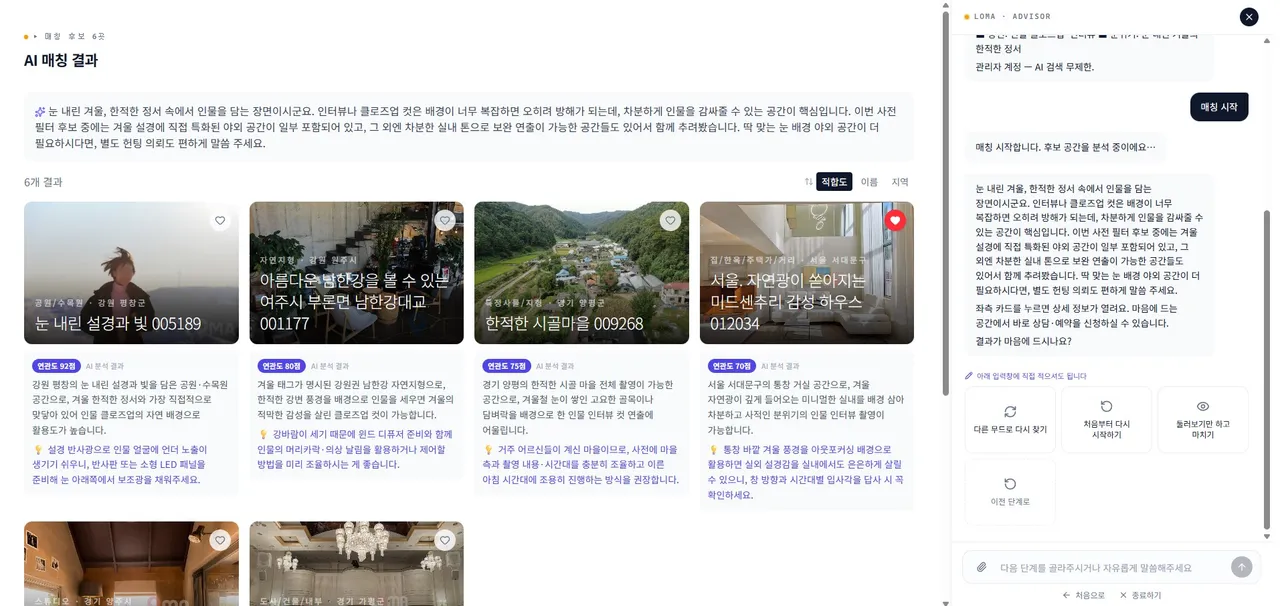Screen dimensions: 1280x606
Task: Click the 강바람 tip under the 남한강 card
Action: tap(356, 449)
